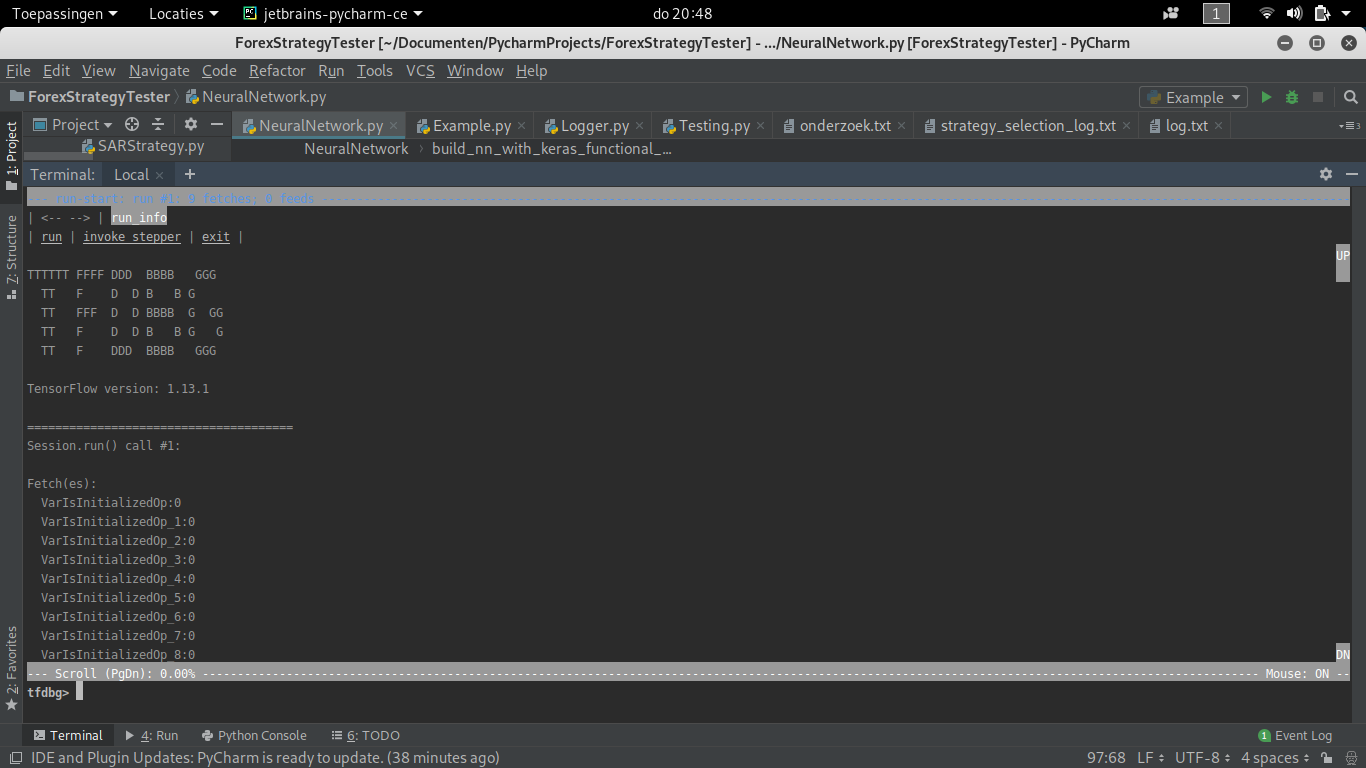
Task: Close the Local terminal session tab
Action: pyautogui.click(x=160, y=175)
